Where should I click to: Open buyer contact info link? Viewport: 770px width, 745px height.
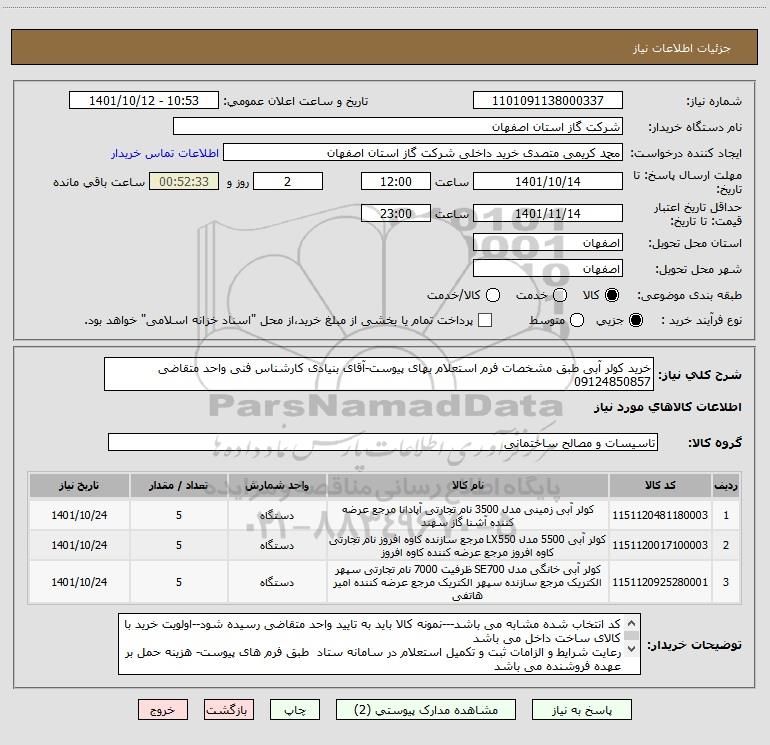(165, 153)
